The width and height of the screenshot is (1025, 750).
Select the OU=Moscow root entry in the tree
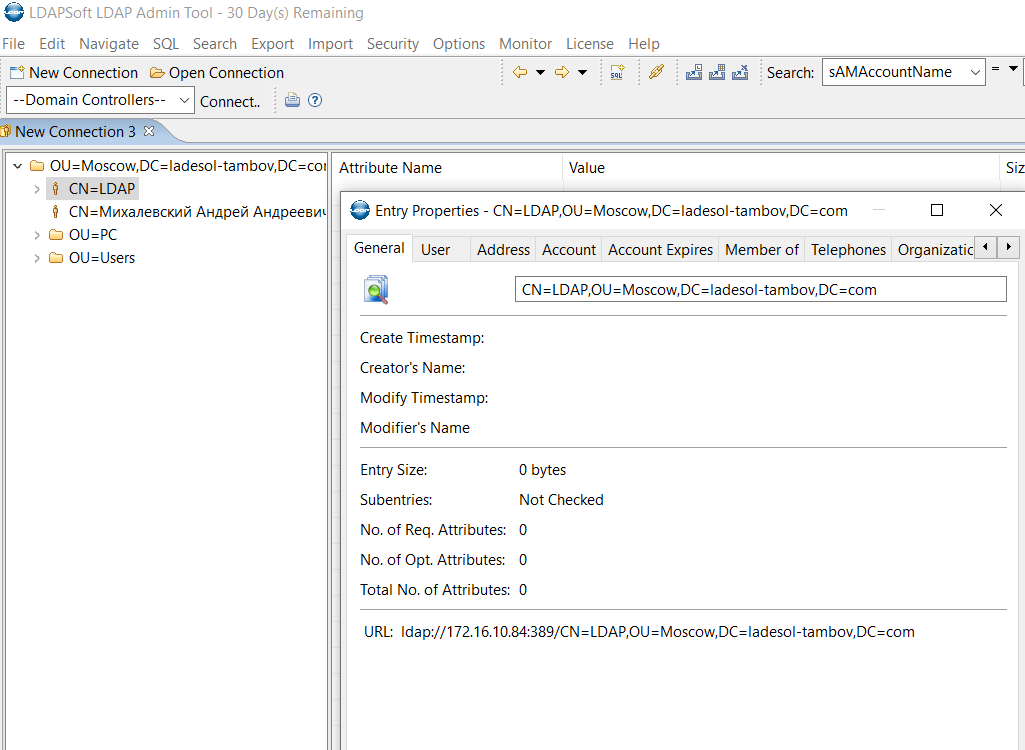[188, 166]
